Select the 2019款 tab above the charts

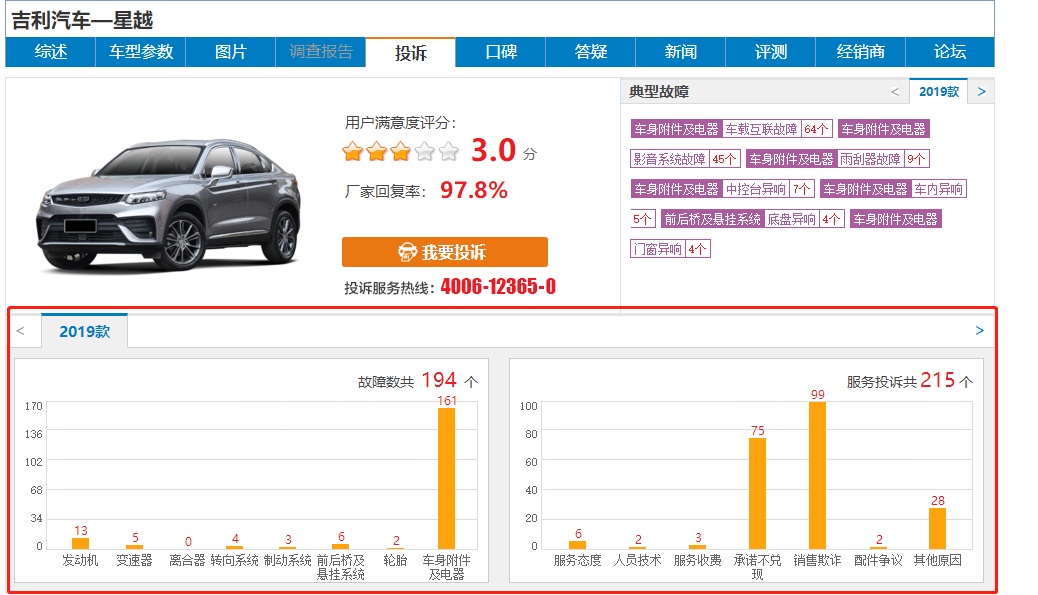point(84,331)
